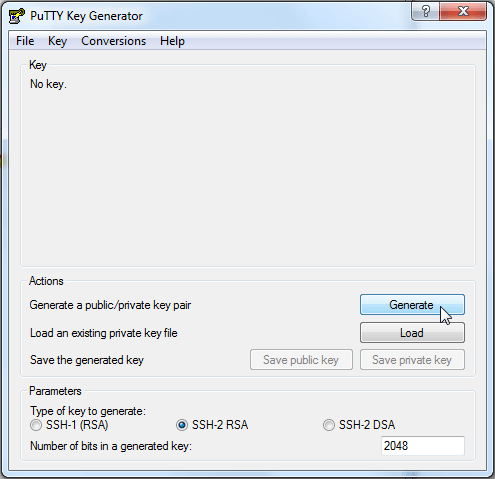Click the PuTTY key generator title bar icon
This screenshot has height=479, width=495.
[17, 16]
